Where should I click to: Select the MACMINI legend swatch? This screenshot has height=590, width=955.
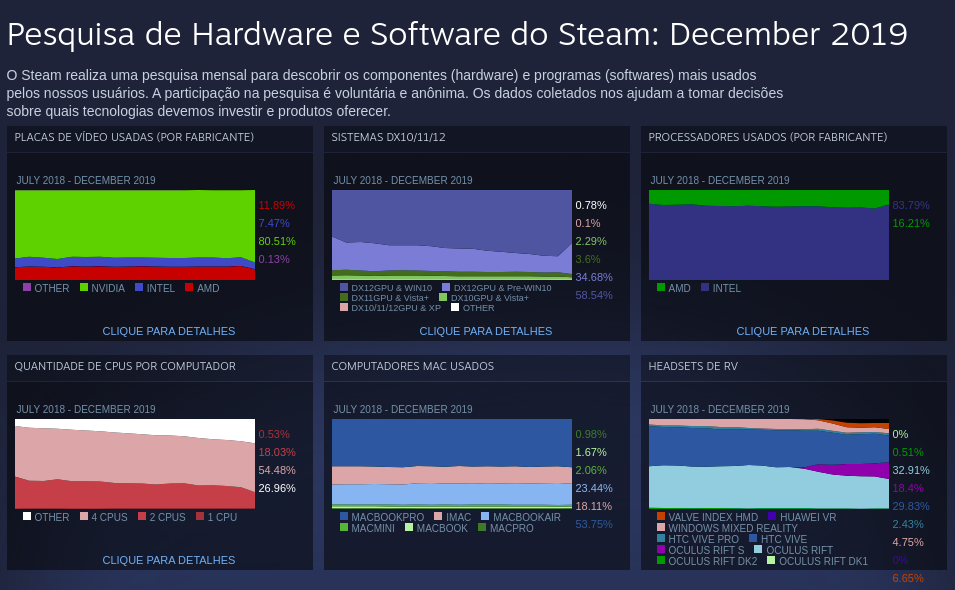[x=344, y=527]
